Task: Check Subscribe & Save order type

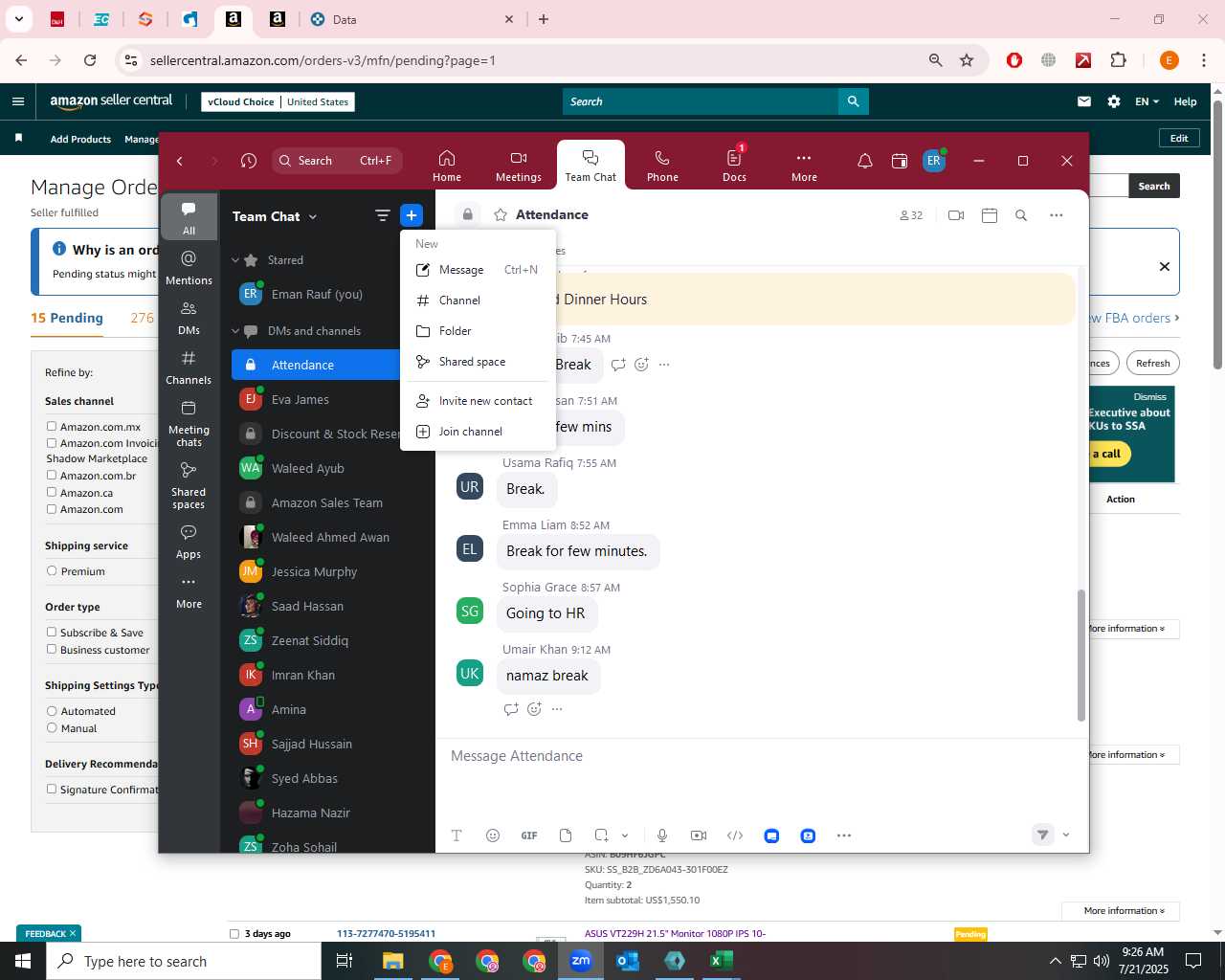Action: [52, 633]
